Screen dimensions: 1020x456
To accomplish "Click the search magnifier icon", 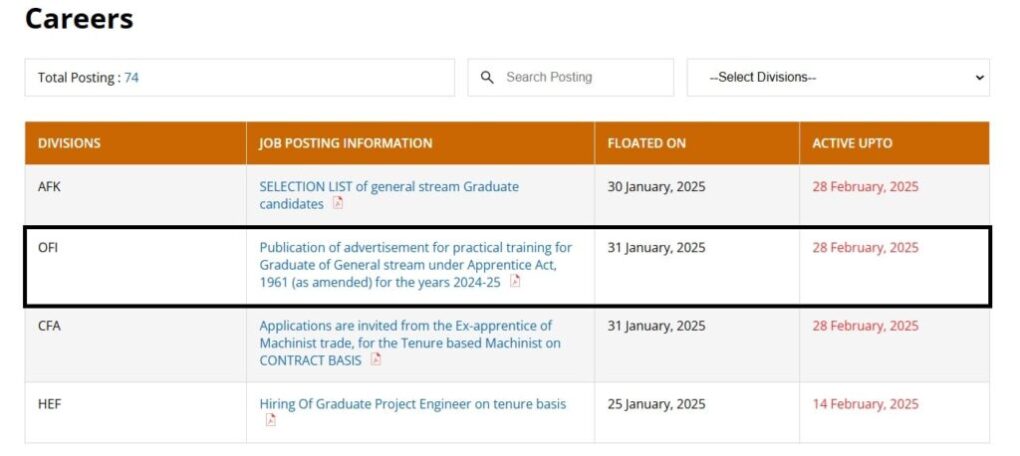I will tap(487, 77).
